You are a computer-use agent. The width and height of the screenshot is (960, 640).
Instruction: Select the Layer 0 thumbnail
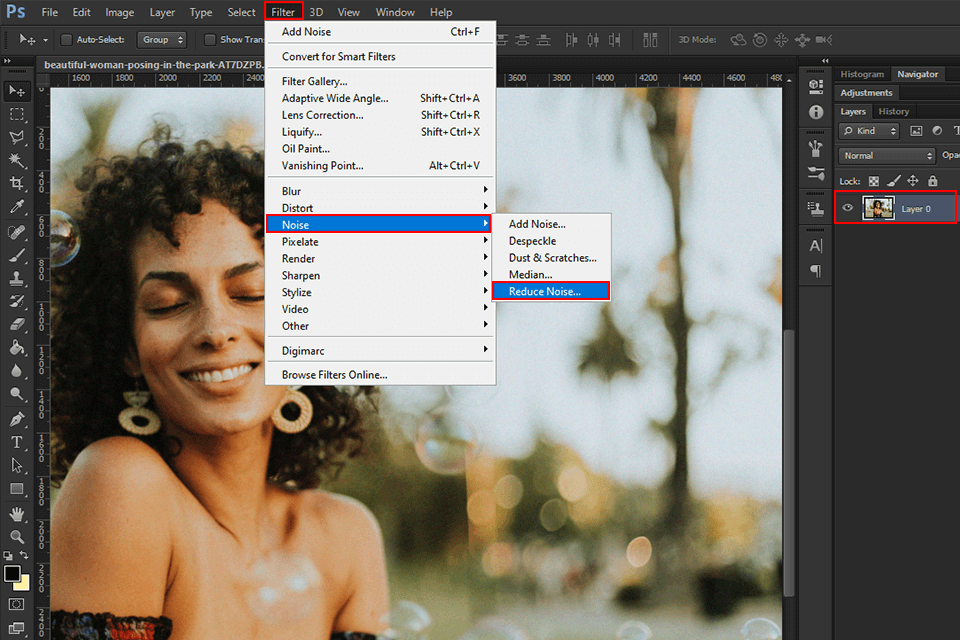pos(878,208)
